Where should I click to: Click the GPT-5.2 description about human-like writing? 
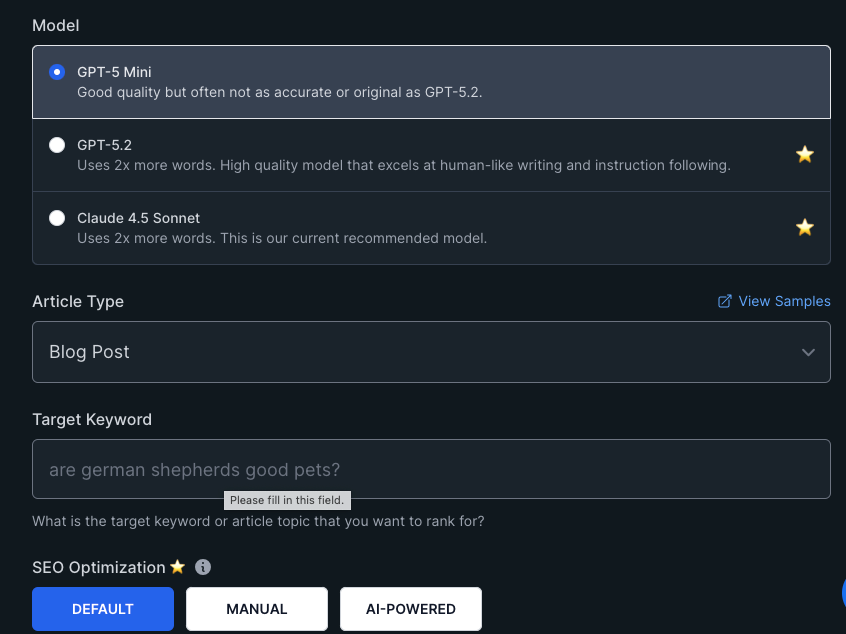(404, 165)
